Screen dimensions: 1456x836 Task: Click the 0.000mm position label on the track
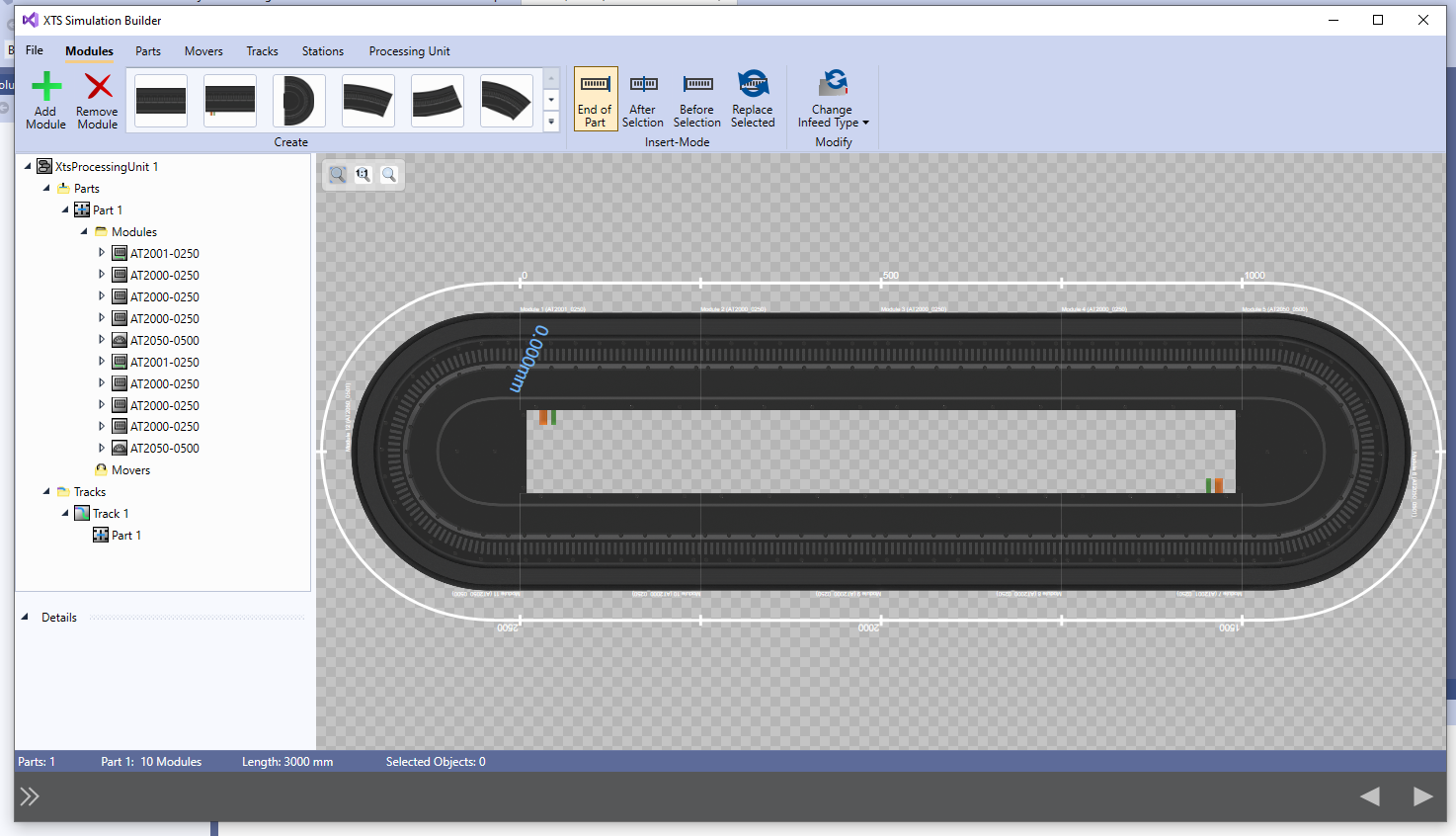coord(528,358)
